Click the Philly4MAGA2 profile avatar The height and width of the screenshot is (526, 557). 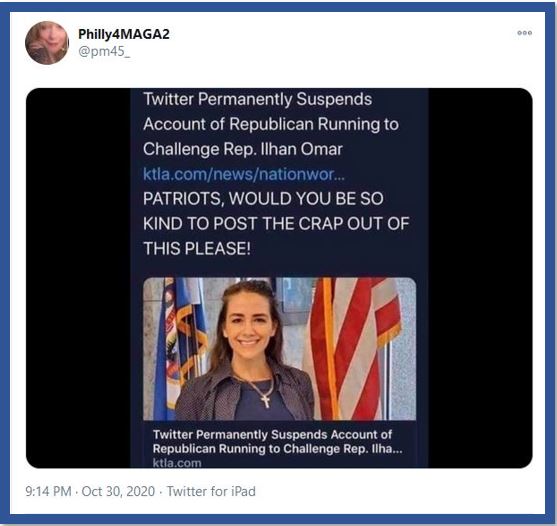click(x=47, y=43)
